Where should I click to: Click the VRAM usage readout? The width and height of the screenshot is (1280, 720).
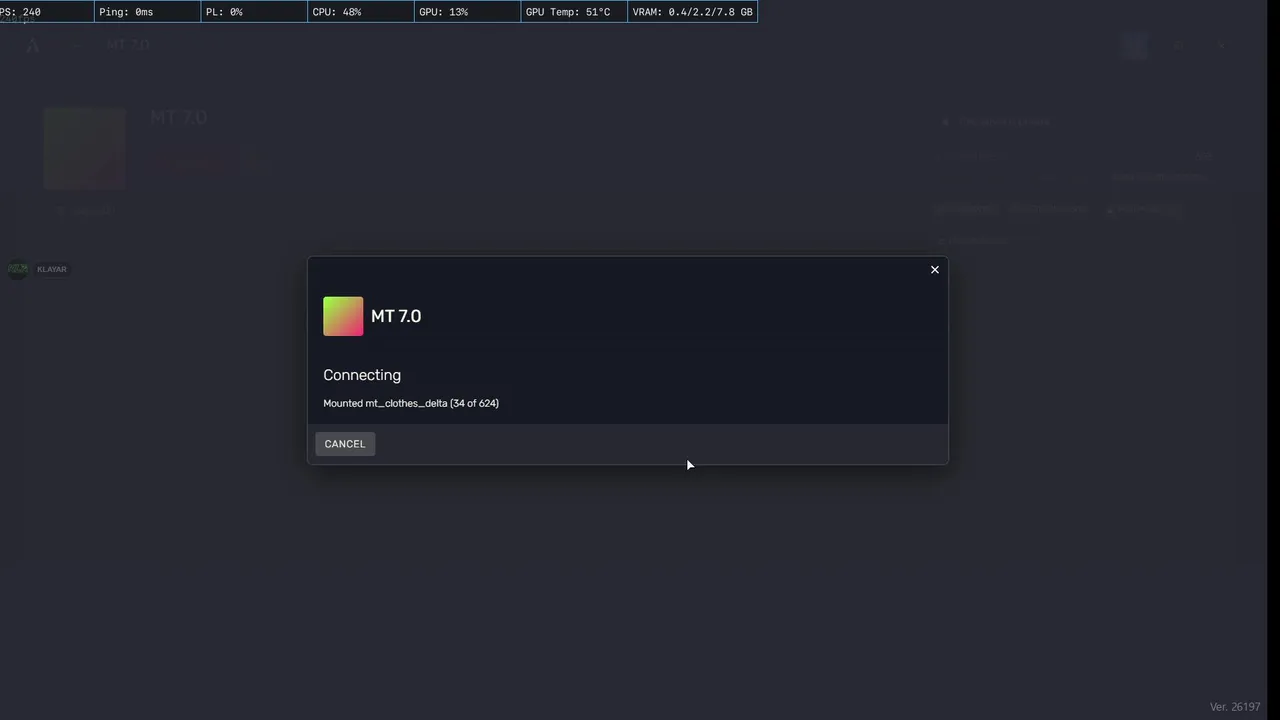click(692, 12)
